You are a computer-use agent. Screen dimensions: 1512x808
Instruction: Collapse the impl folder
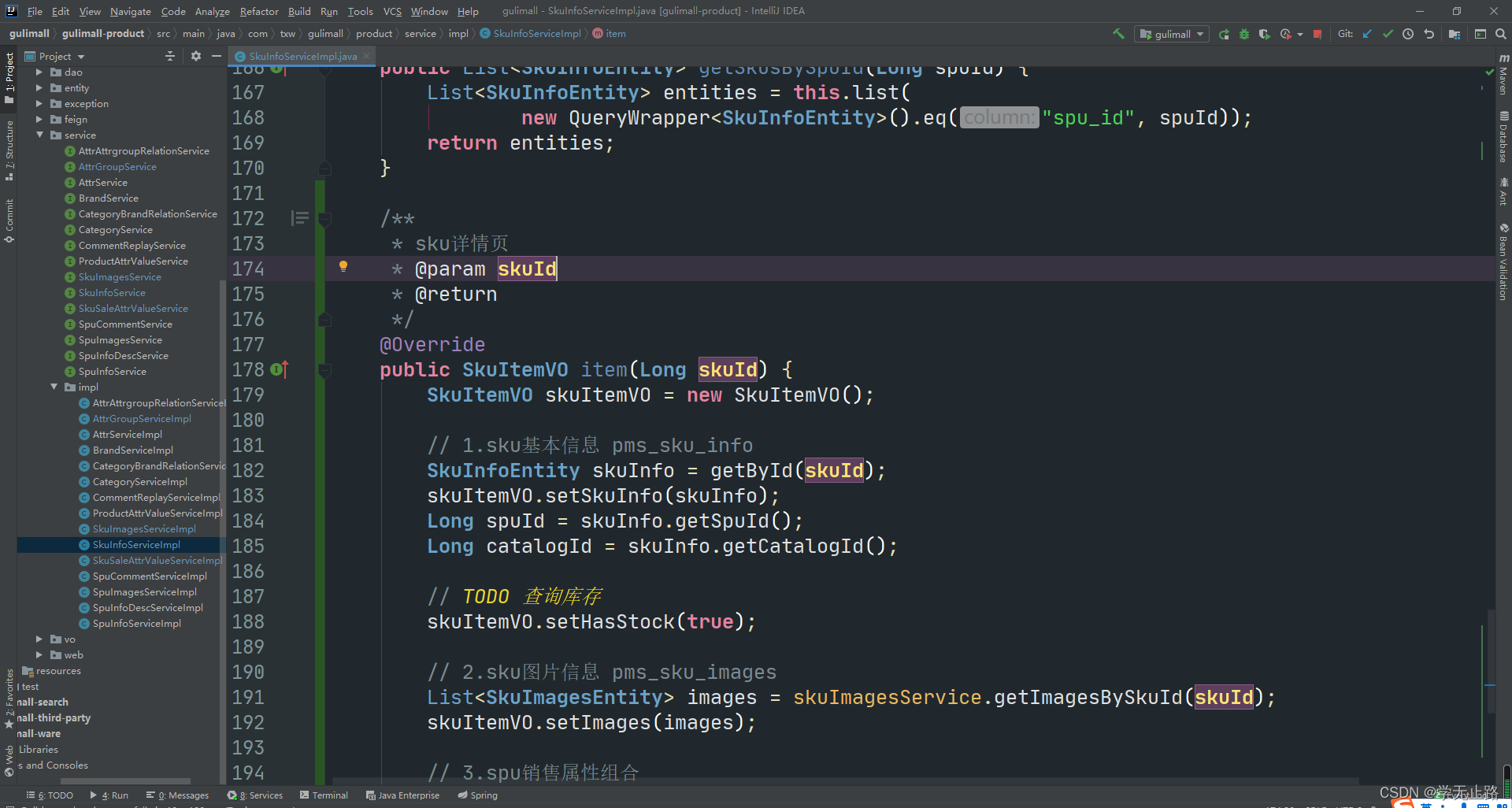(x=54, y=387)
